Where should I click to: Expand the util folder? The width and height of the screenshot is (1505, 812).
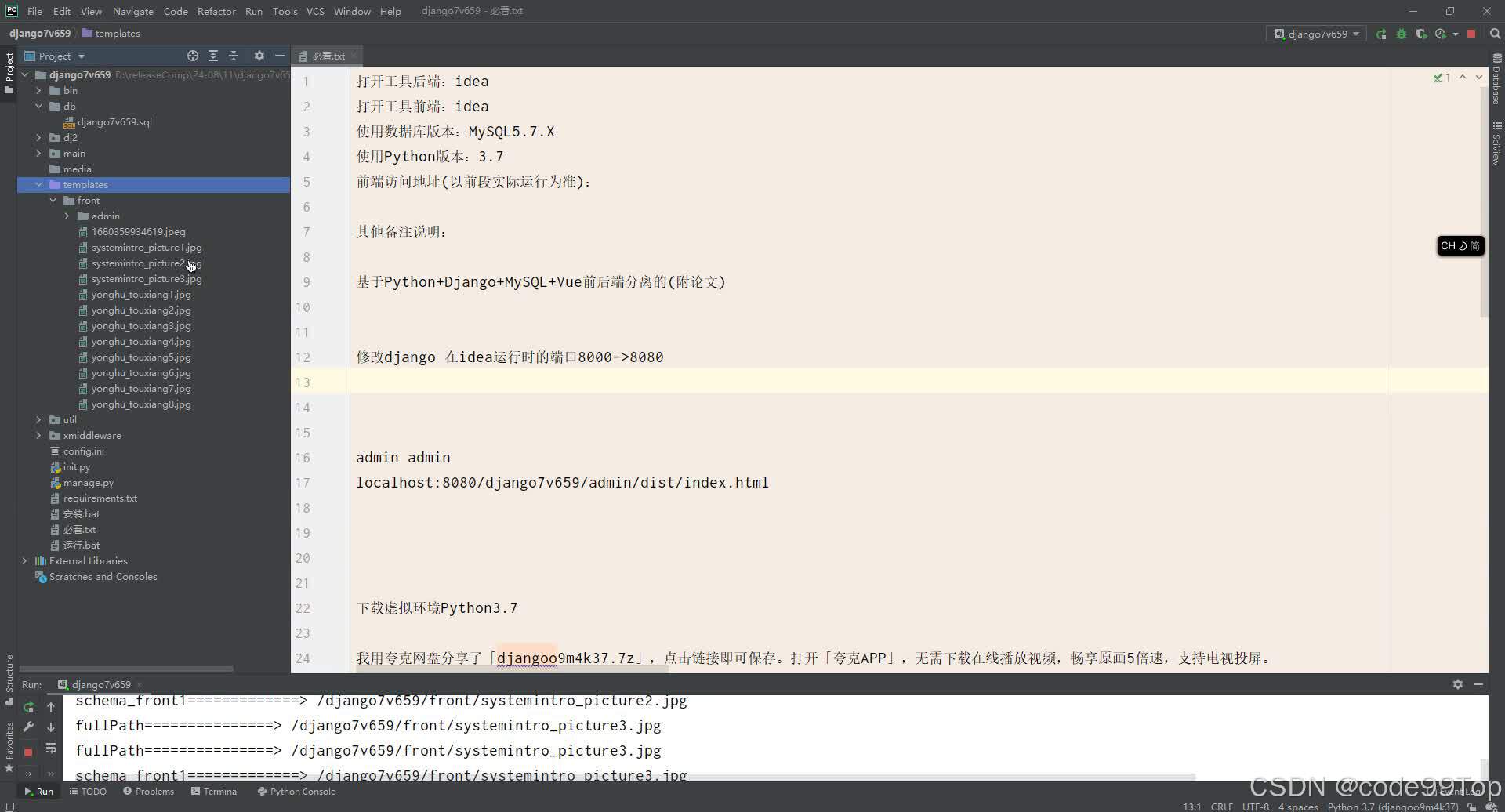38,419
